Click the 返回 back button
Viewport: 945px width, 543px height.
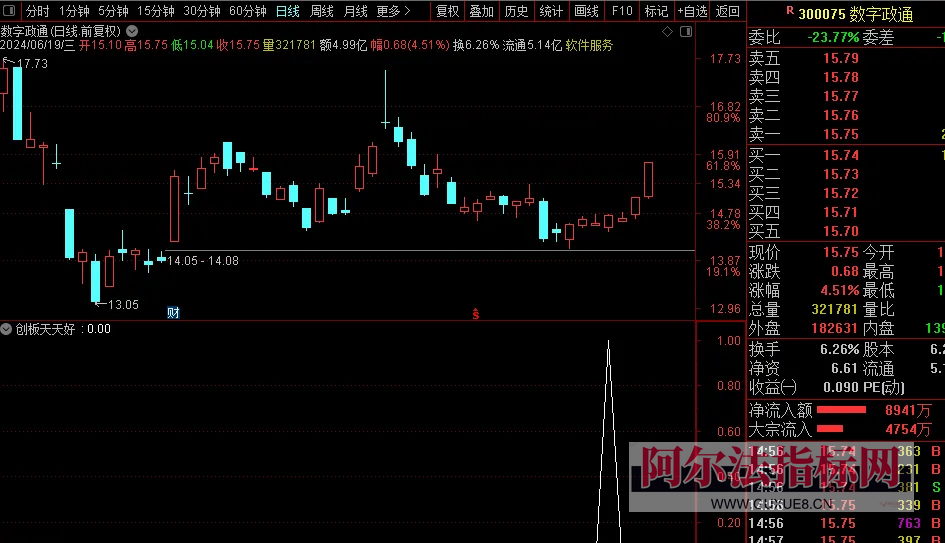[x=728, y=11]
